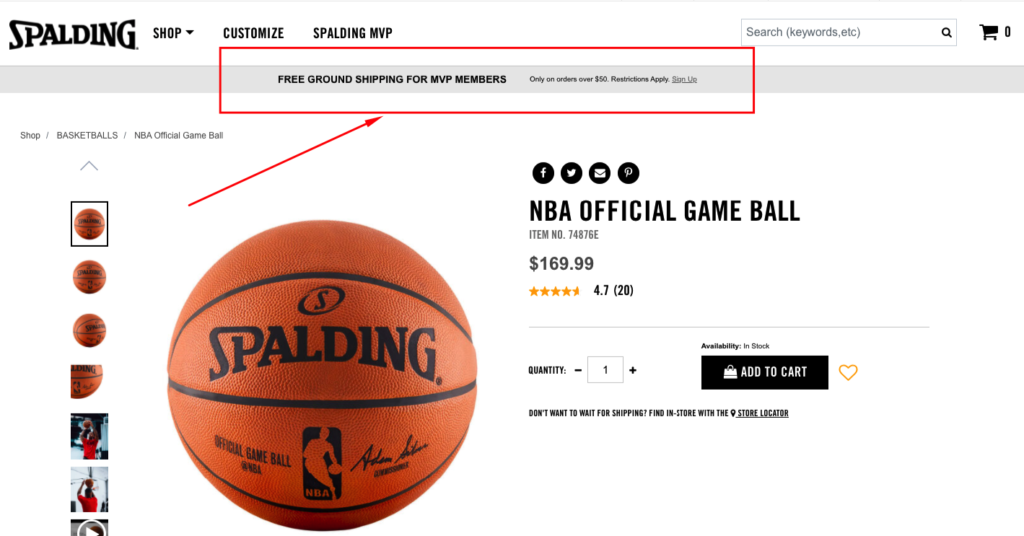The width and height of the screenshot is (1024, 536).
Task: Pin product on Pinterest icon
Action: tap(628, 173)
